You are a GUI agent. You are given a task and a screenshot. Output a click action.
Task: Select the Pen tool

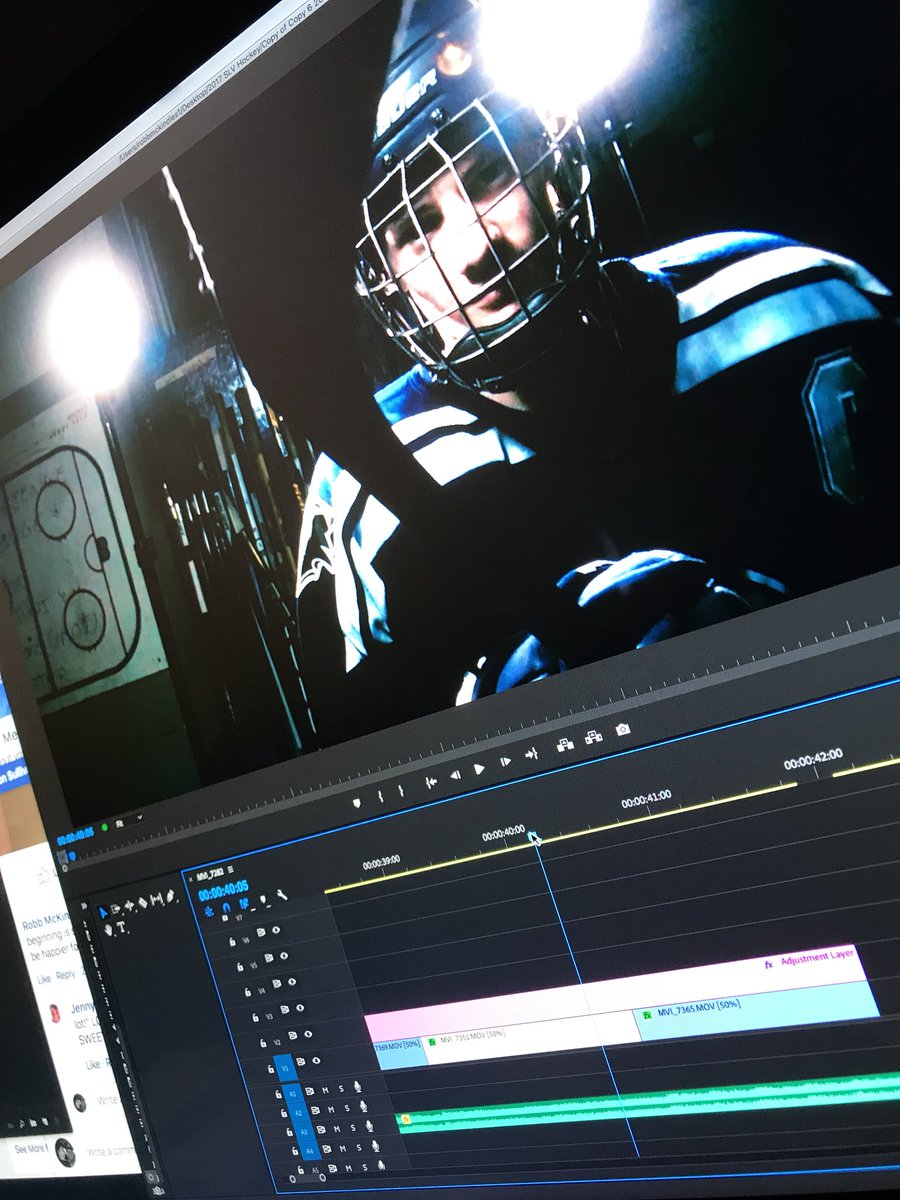pos(170,897)
